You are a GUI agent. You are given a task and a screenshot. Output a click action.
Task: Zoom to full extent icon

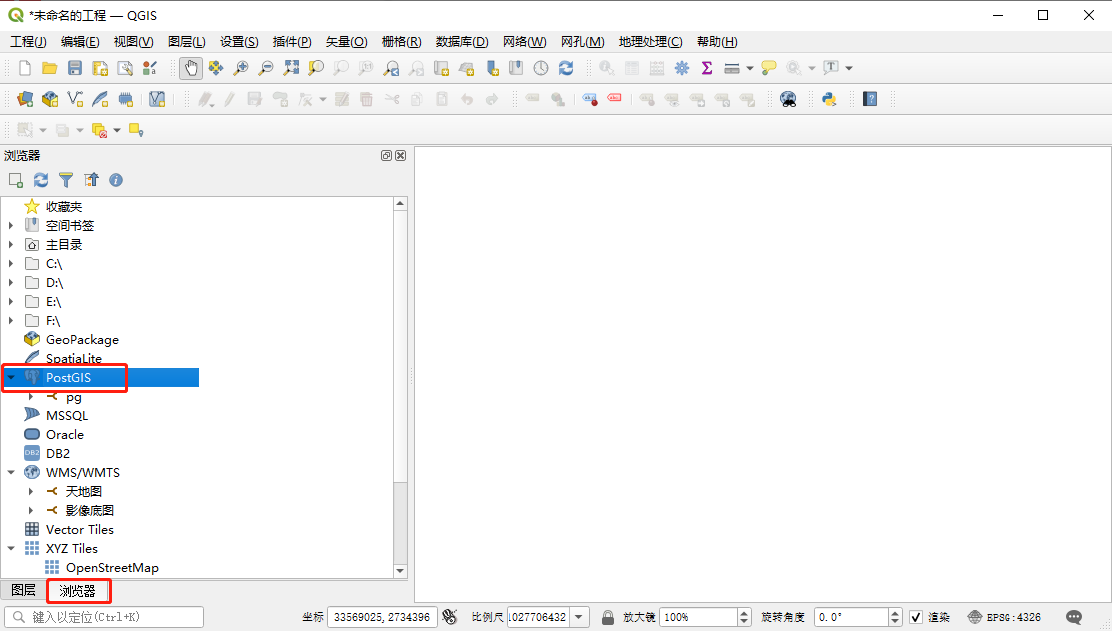[x=291, y=68]
